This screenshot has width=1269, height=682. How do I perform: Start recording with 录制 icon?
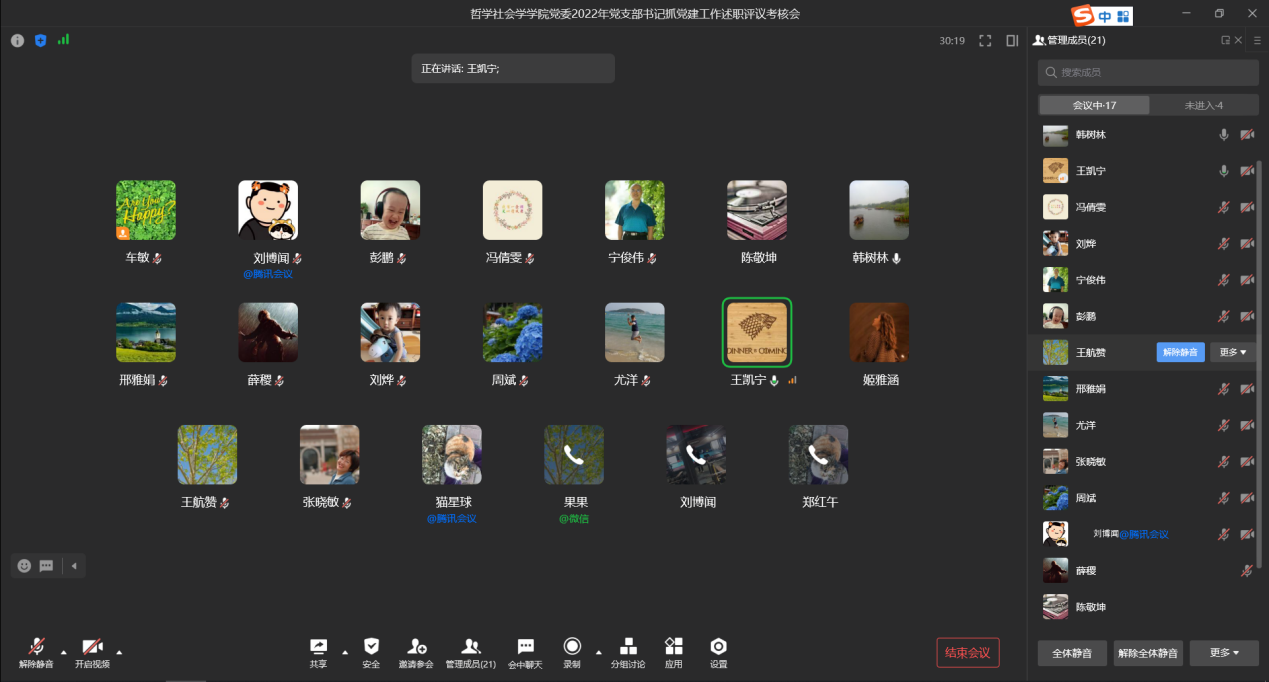572,647
